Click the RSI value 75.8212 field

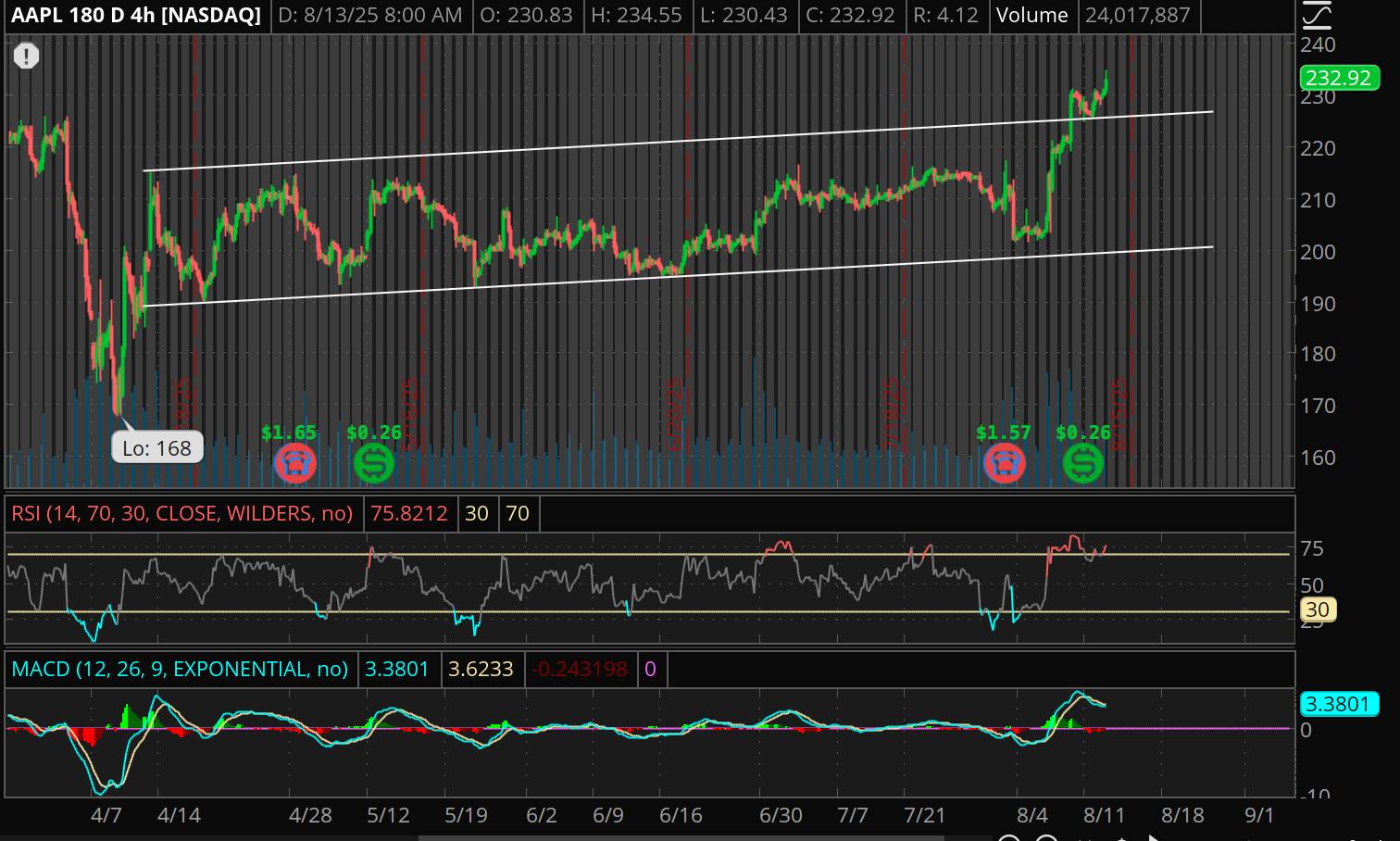click(409, 513)
